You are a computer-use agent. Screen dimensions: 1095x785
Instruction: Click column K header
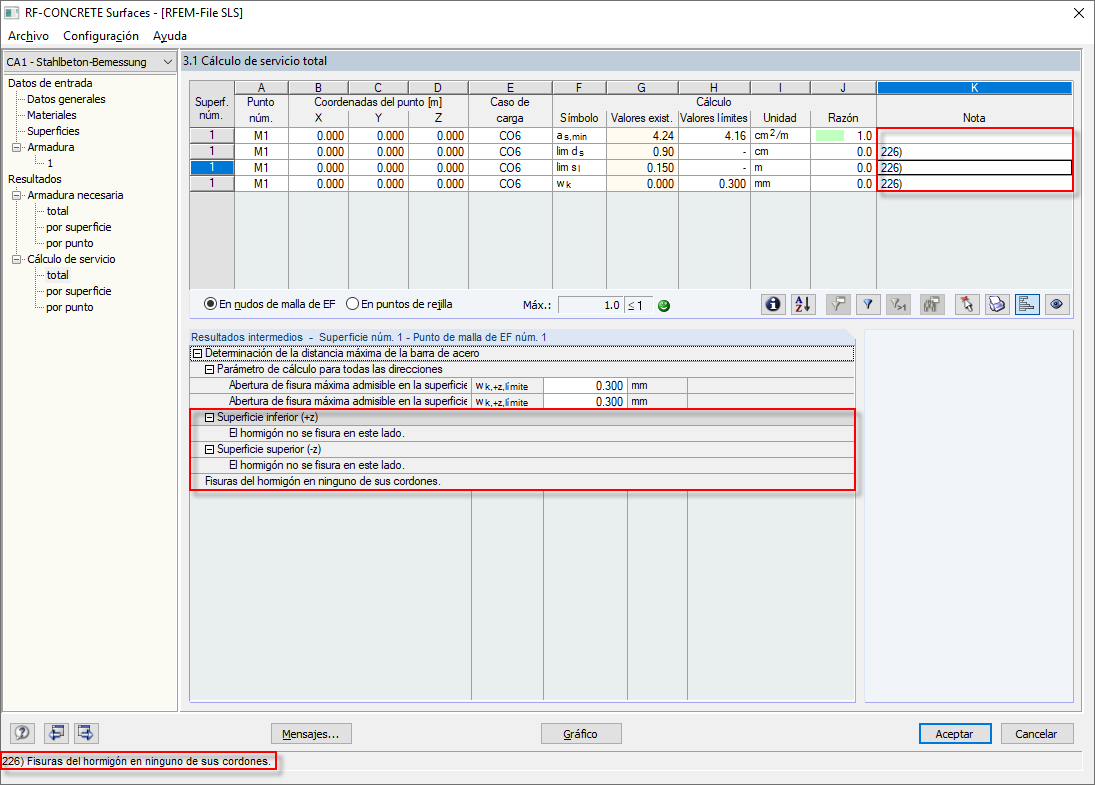pyautogui.click(x=974, y=88)
